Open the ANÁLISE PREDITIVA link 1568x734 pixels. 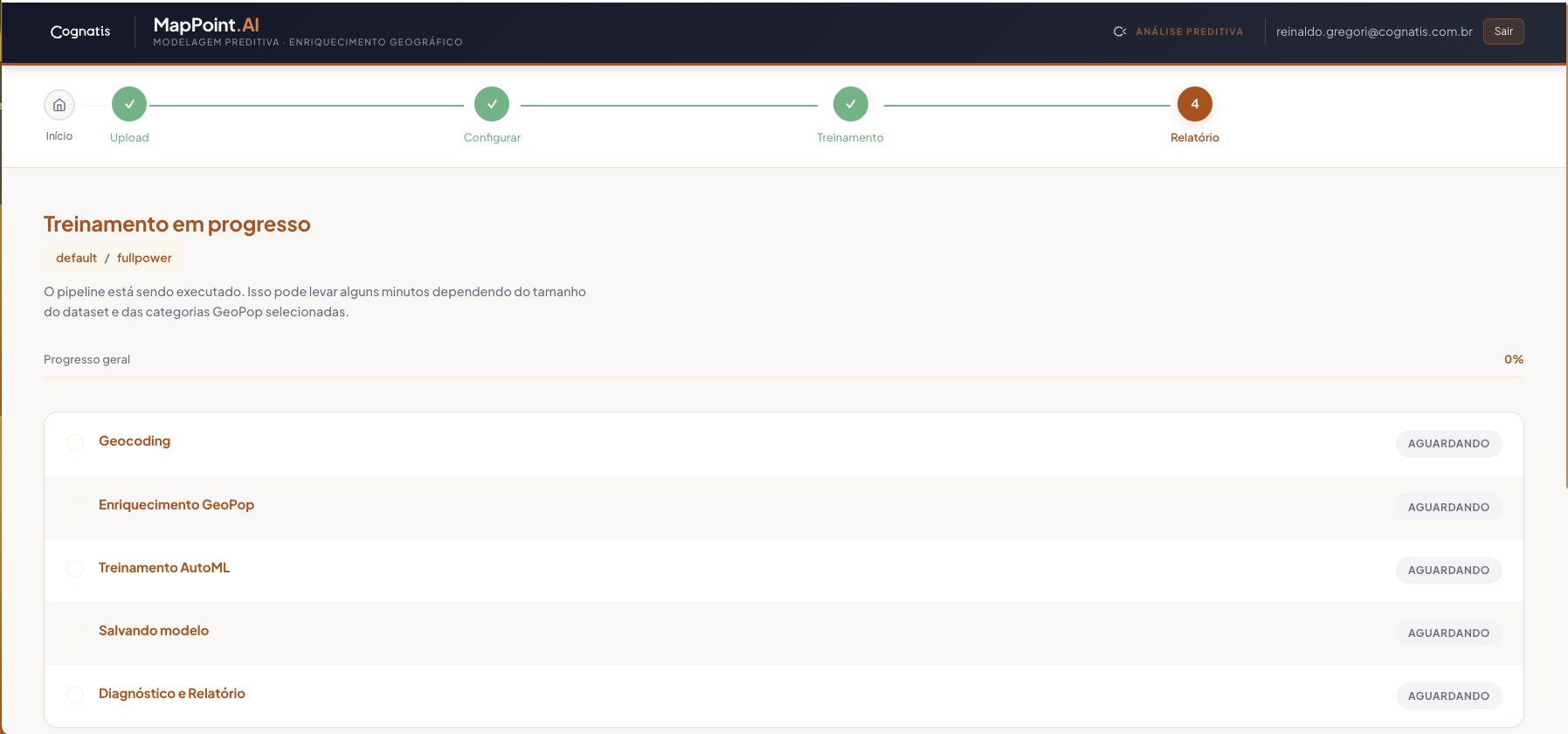(x=1189, y=31)
